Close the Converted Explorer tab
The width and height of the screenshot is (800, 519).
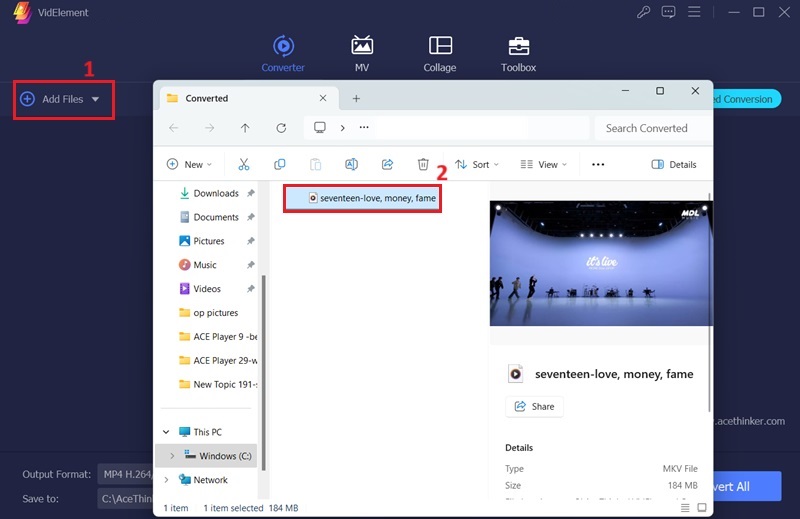323,98
